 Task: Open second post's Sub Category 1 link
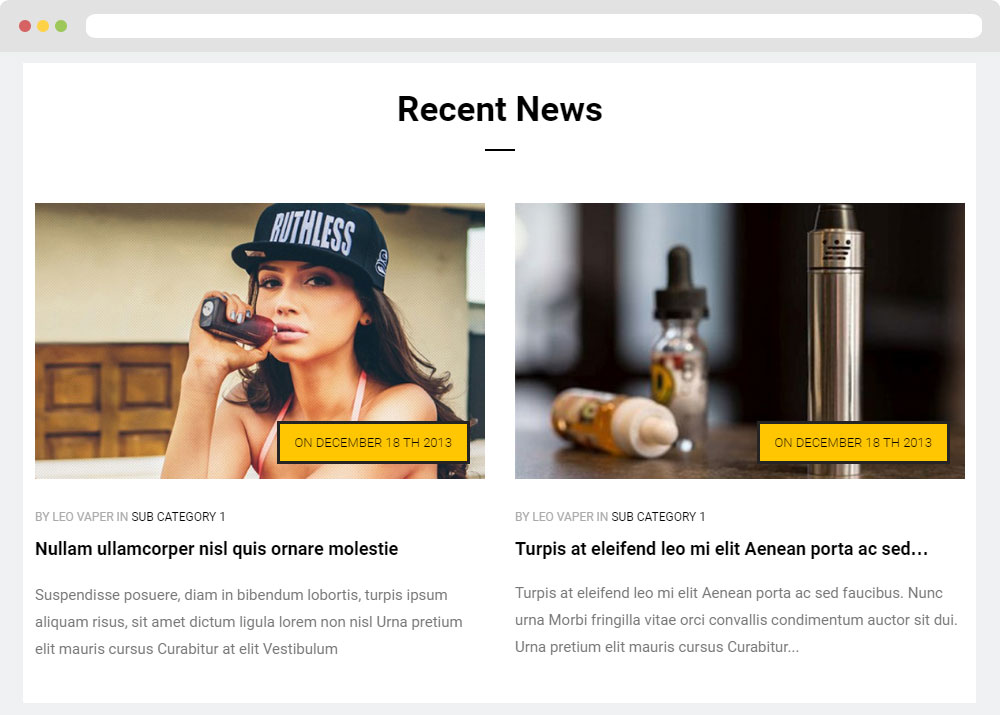click(x=658, y=517)
